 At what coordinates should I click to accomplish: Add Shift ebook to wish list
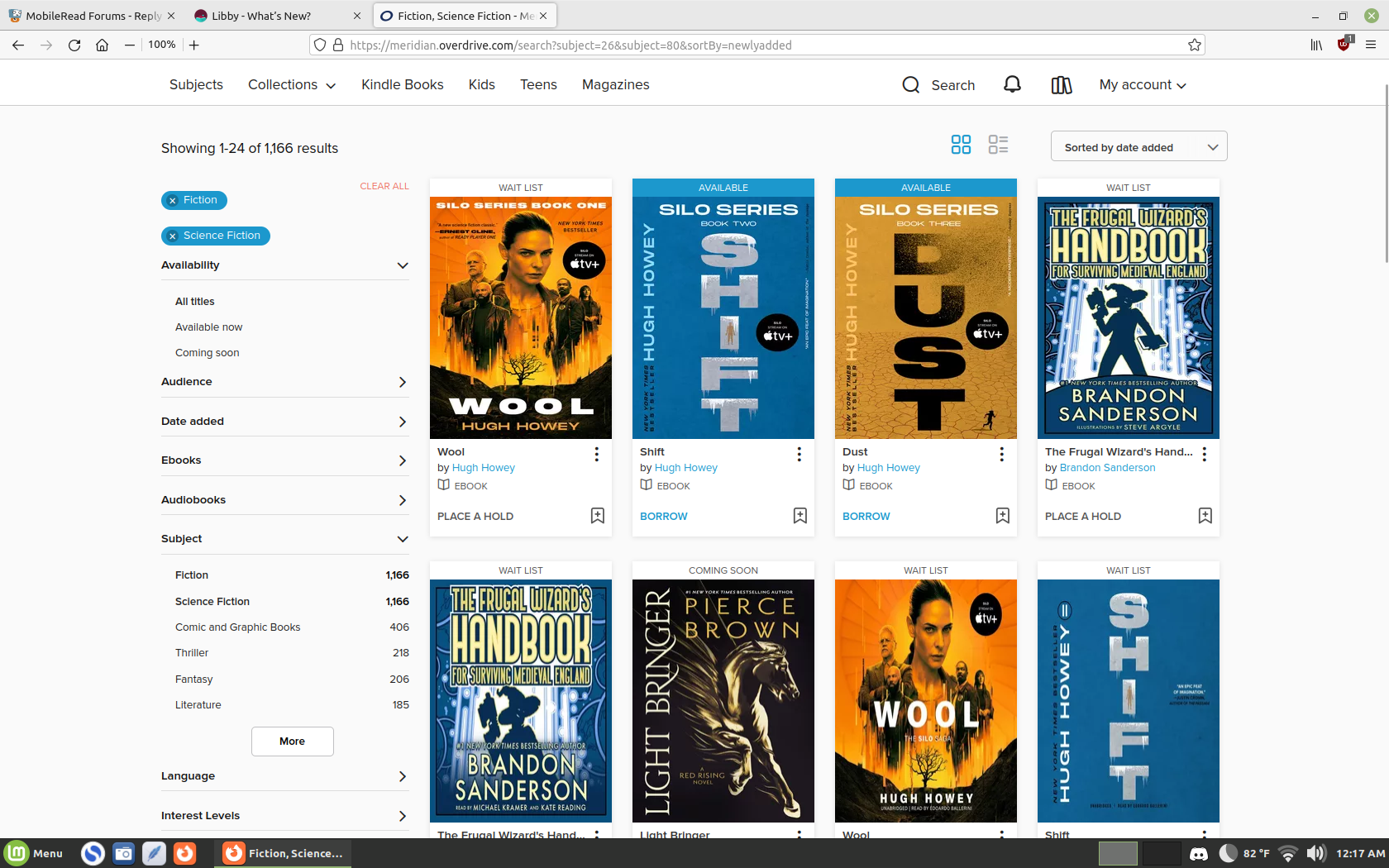(x=800, y=516)
